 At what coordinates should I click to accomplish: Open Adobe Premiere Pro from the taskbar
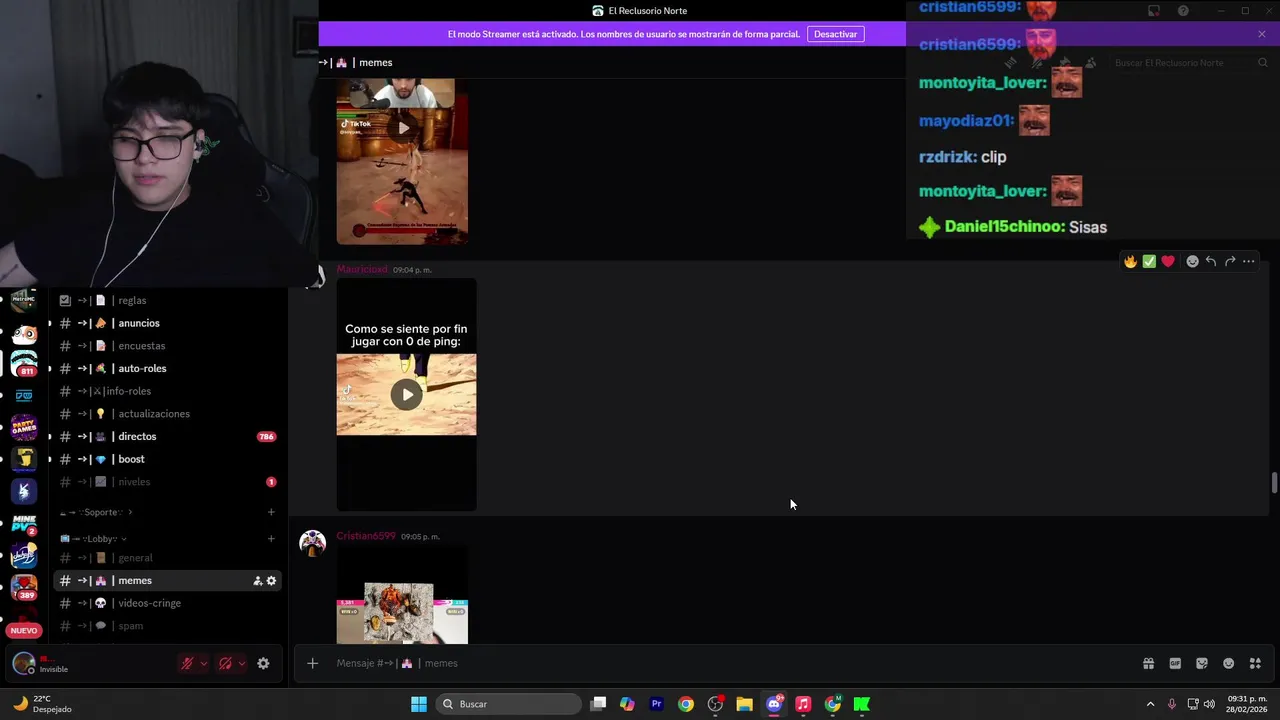pos(657,704)
